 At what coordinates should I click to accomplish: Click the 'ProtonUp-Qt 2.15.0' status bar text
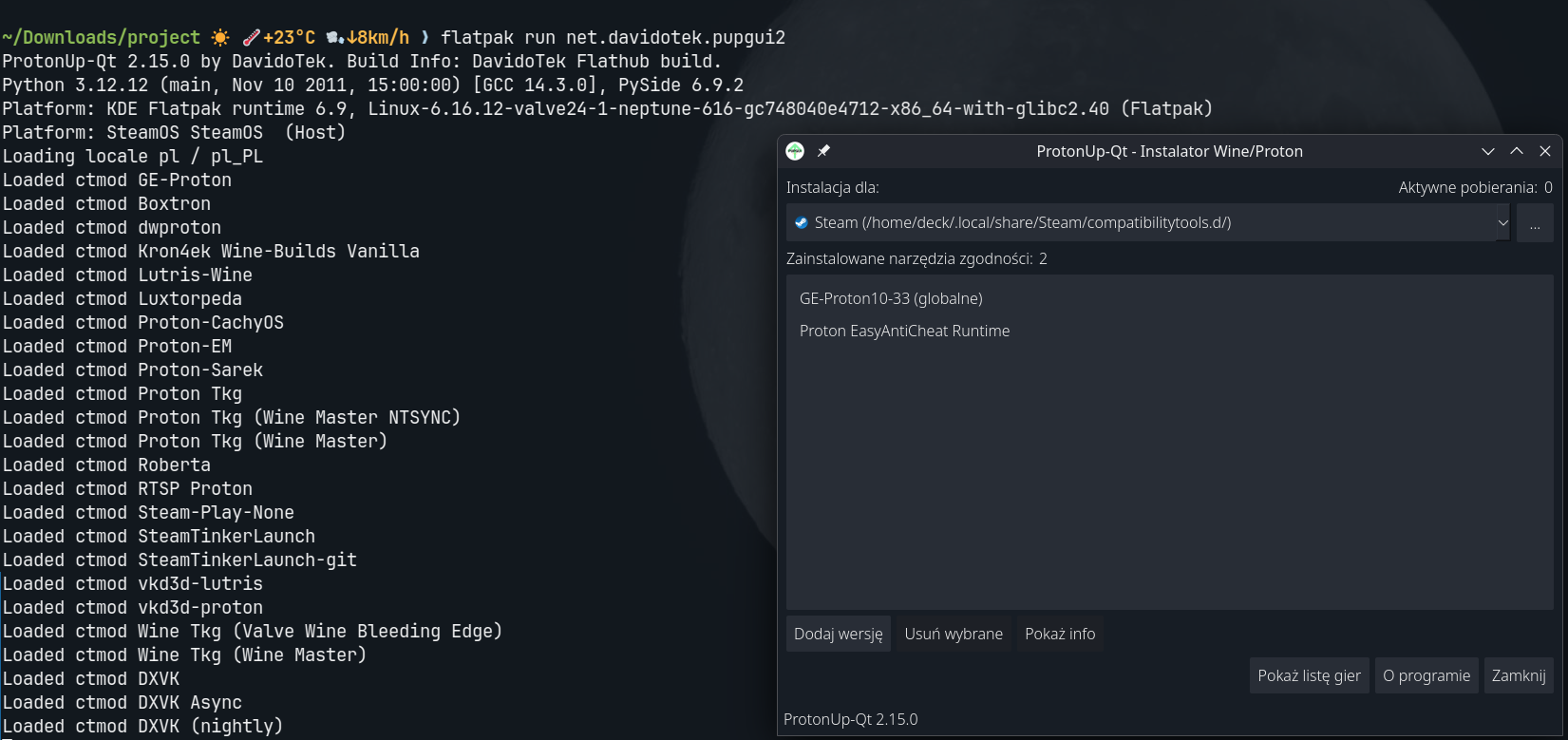(x=851, y=719)
